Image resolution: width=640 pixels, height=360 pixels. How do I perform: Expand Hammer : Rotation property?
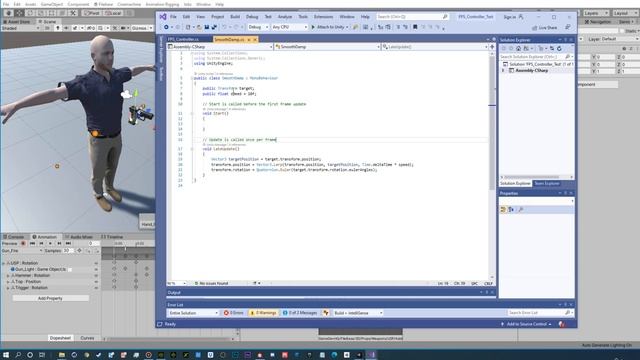(x=8, y=276)
